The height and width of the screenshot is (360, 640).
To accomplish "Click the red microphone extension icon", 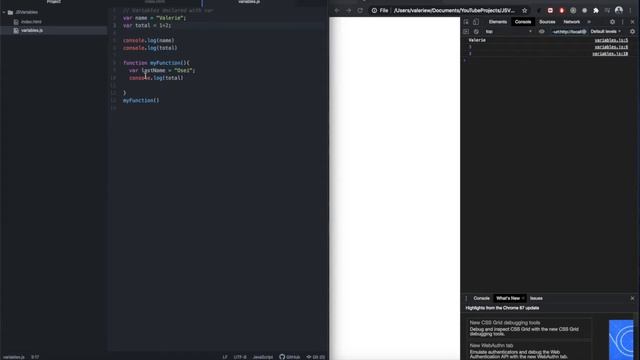I will coord(562,11).
